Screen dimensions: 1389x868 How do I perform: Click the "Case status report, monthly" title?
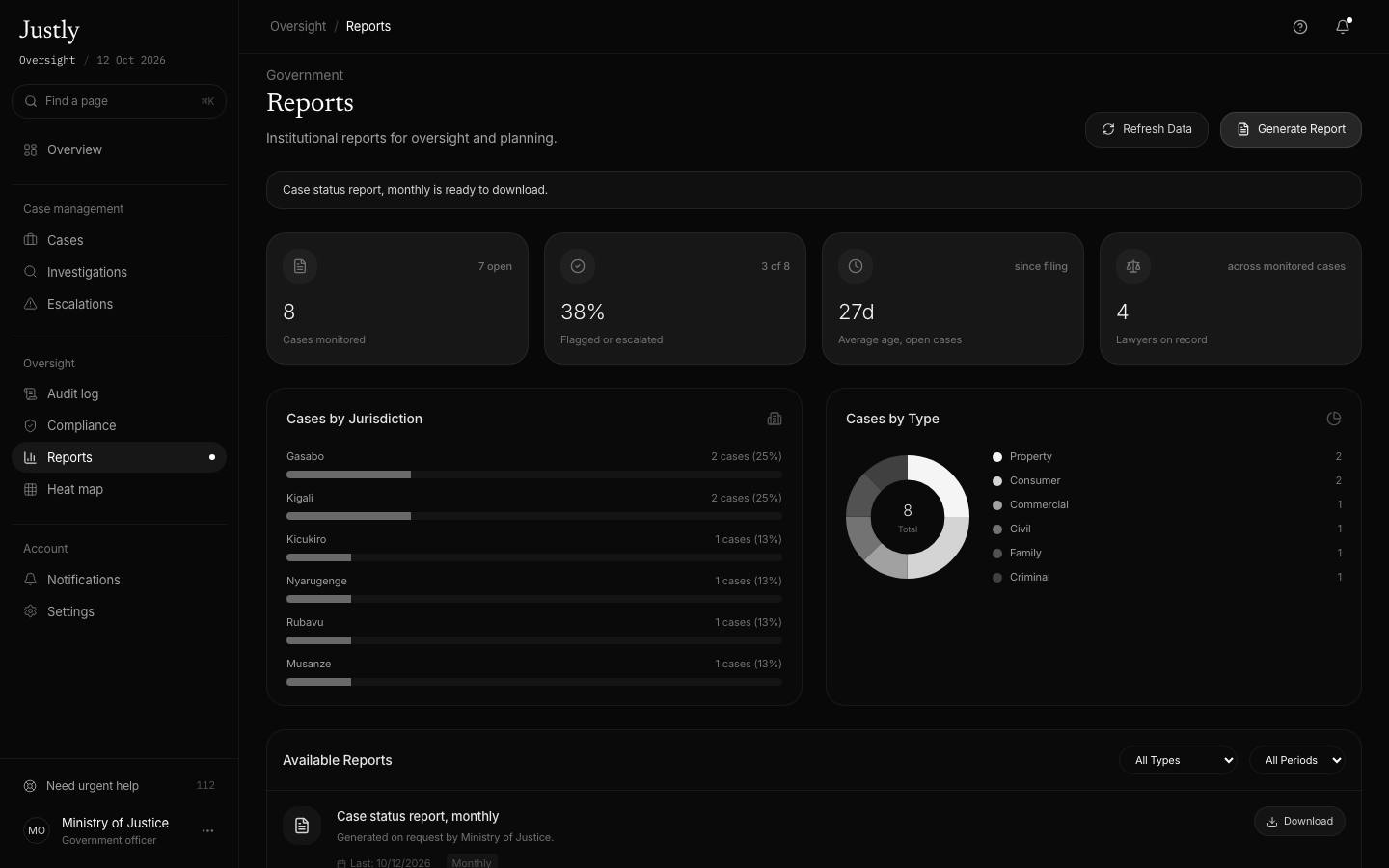(x=418, y=816)
